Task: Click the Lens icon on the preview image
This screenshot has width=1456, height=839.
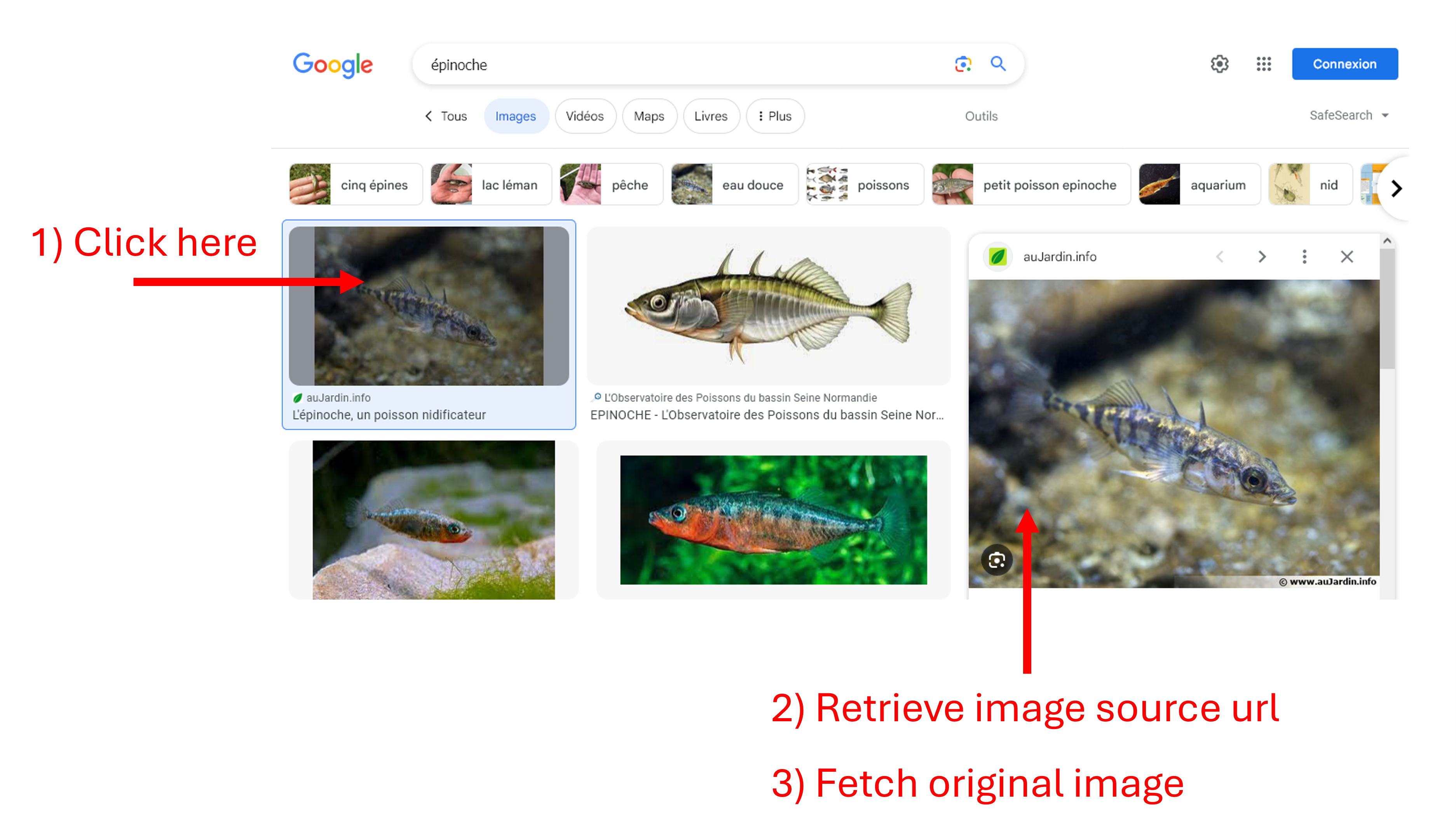Action: (997, 560)
